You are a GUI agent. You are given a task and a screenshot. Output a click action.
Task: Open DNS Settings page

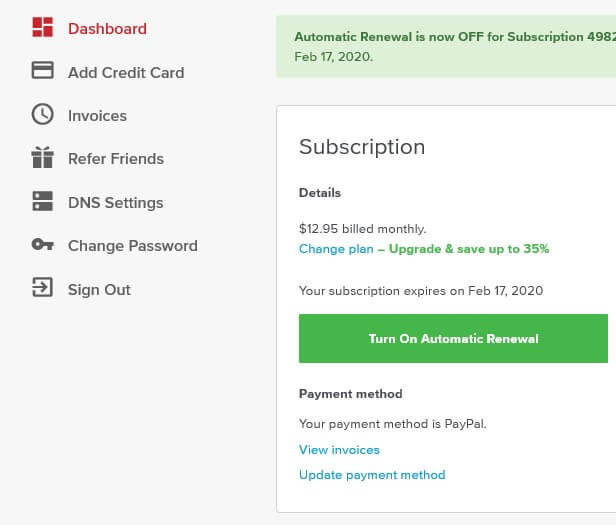coord(116,203)
